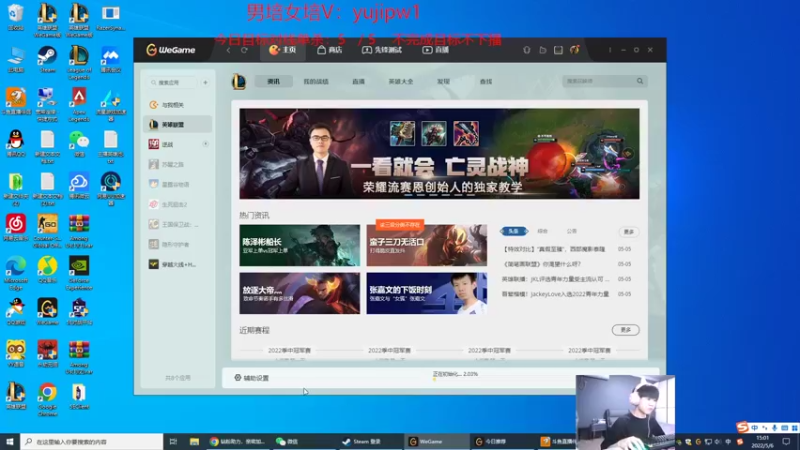Open WeGame desktop shortcut
800x450 pixels.
pyautogui.click(x=47, y=312)
